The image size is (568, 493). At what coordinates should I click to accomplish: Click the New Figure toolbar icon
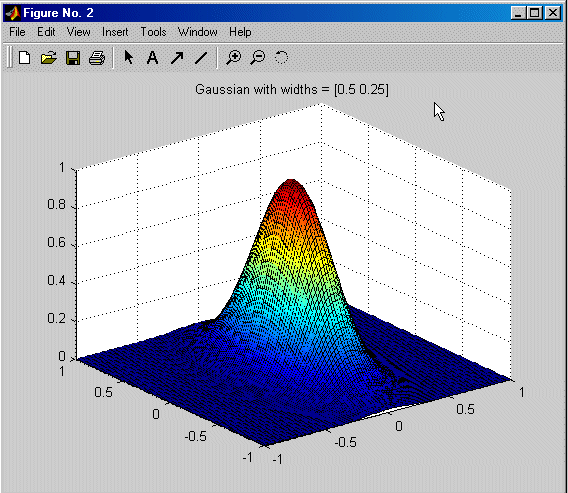pyautogui.click(x=24, y=58)
